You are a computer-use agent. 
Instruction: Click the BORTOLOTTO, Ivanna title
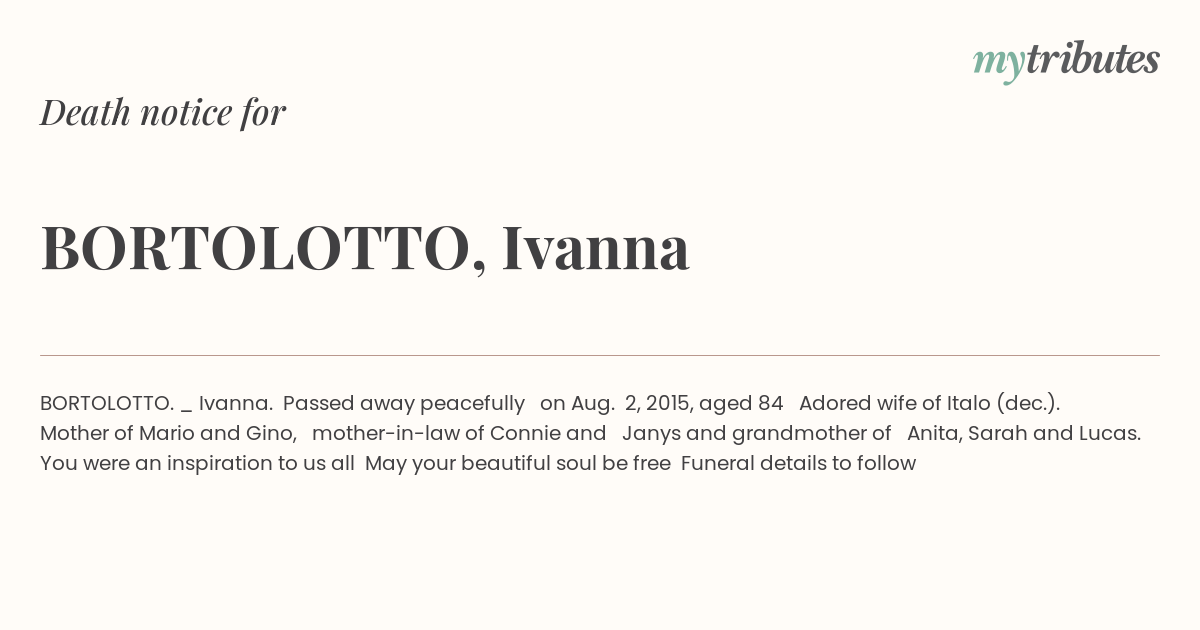click(365, 249)
